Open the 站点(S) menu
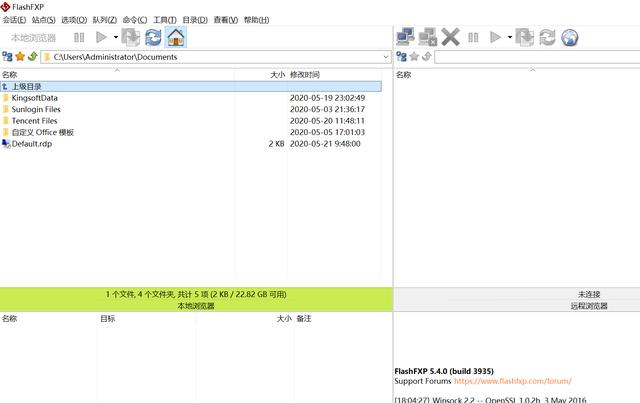Viewport: 640px width, 403px height. 43,20
